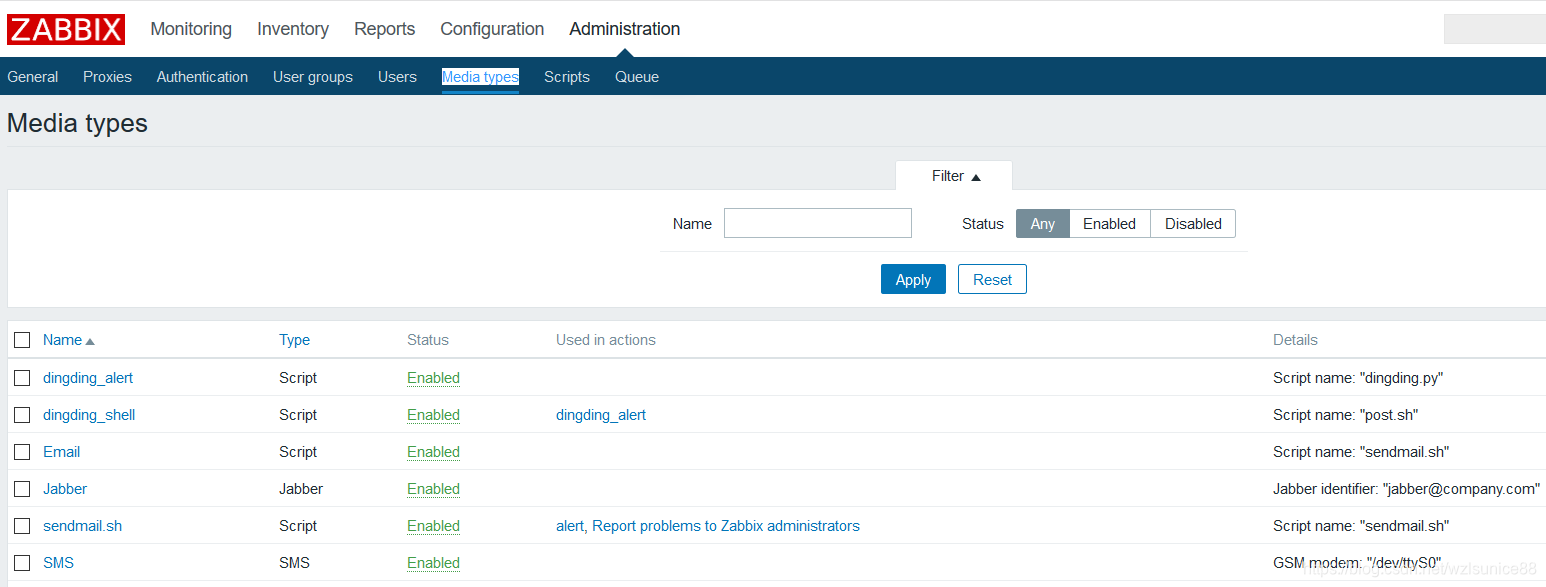Toggle Enabled status of Email
The image size is (1546, 587).
pyautogui.click(x=433, y=452)
